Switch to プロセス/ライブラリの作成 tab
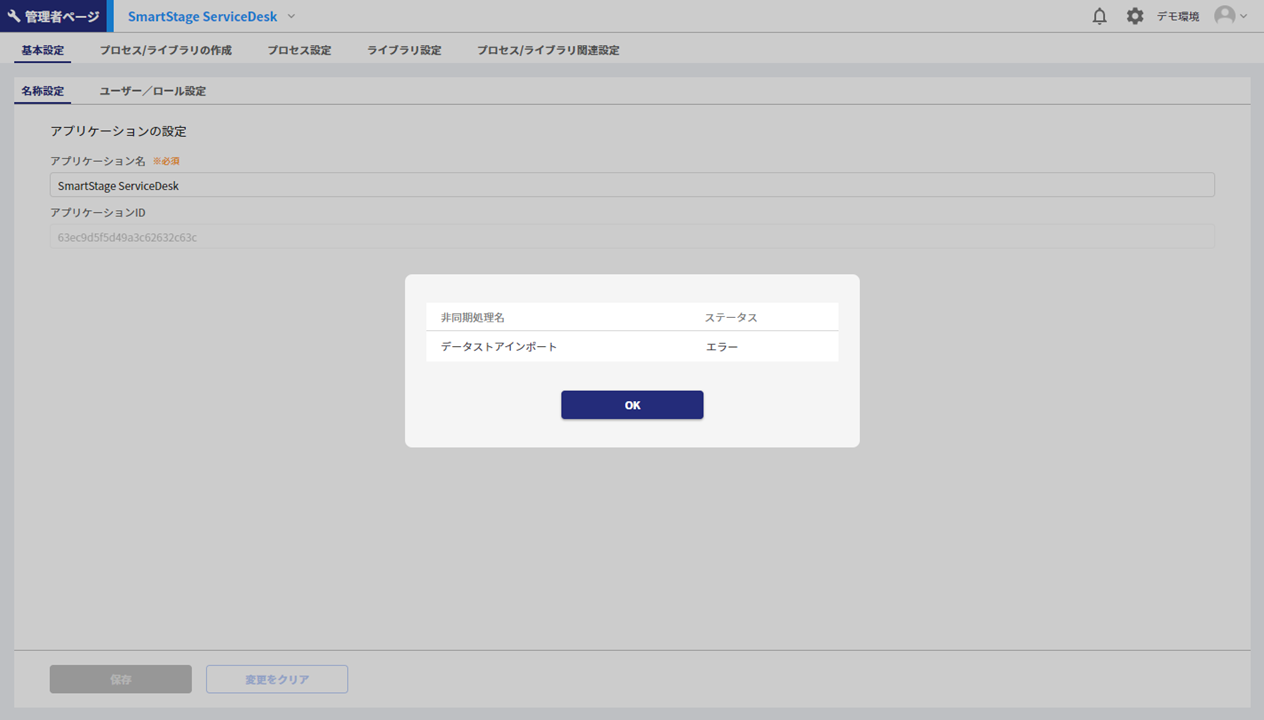This screenshot has height=720, width=1264. [165, 50]
